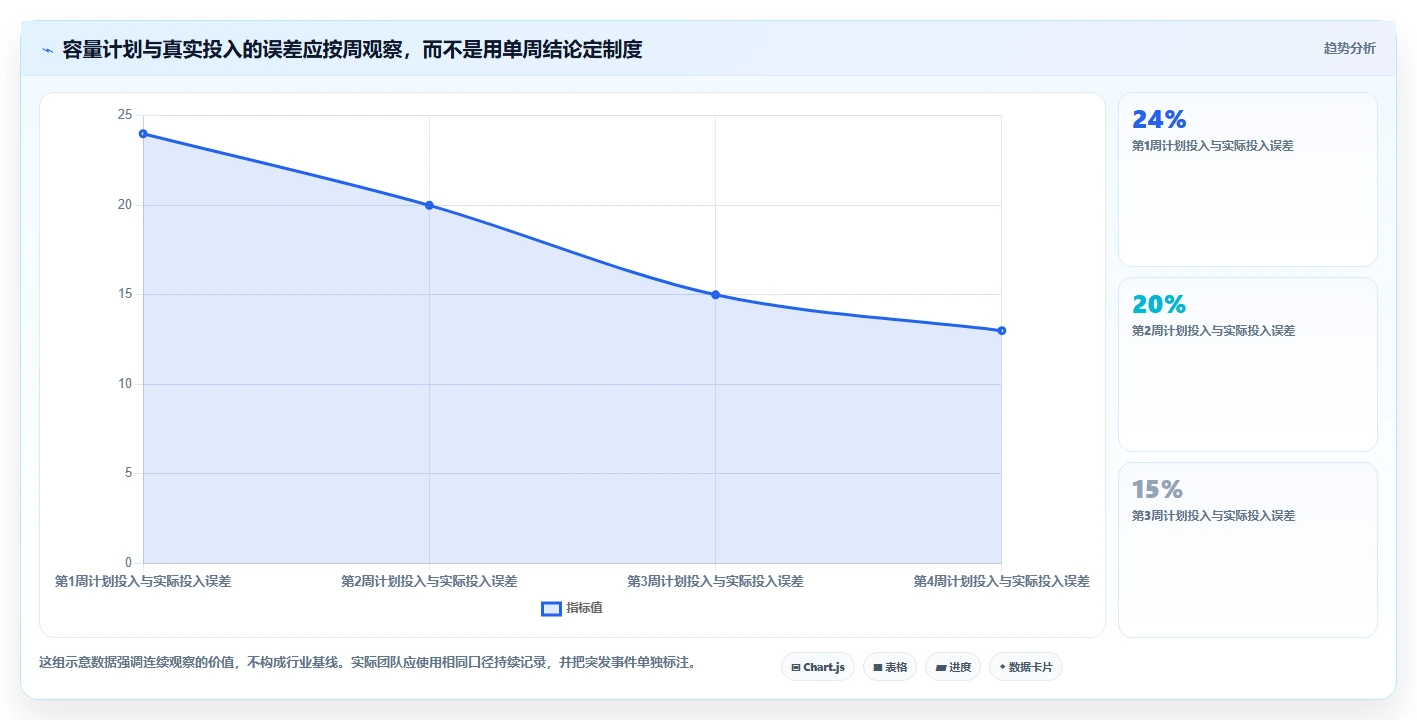Click the y-axis tick label 25
The width and height of the screenshot is (1417, 720).
(125, 115)
